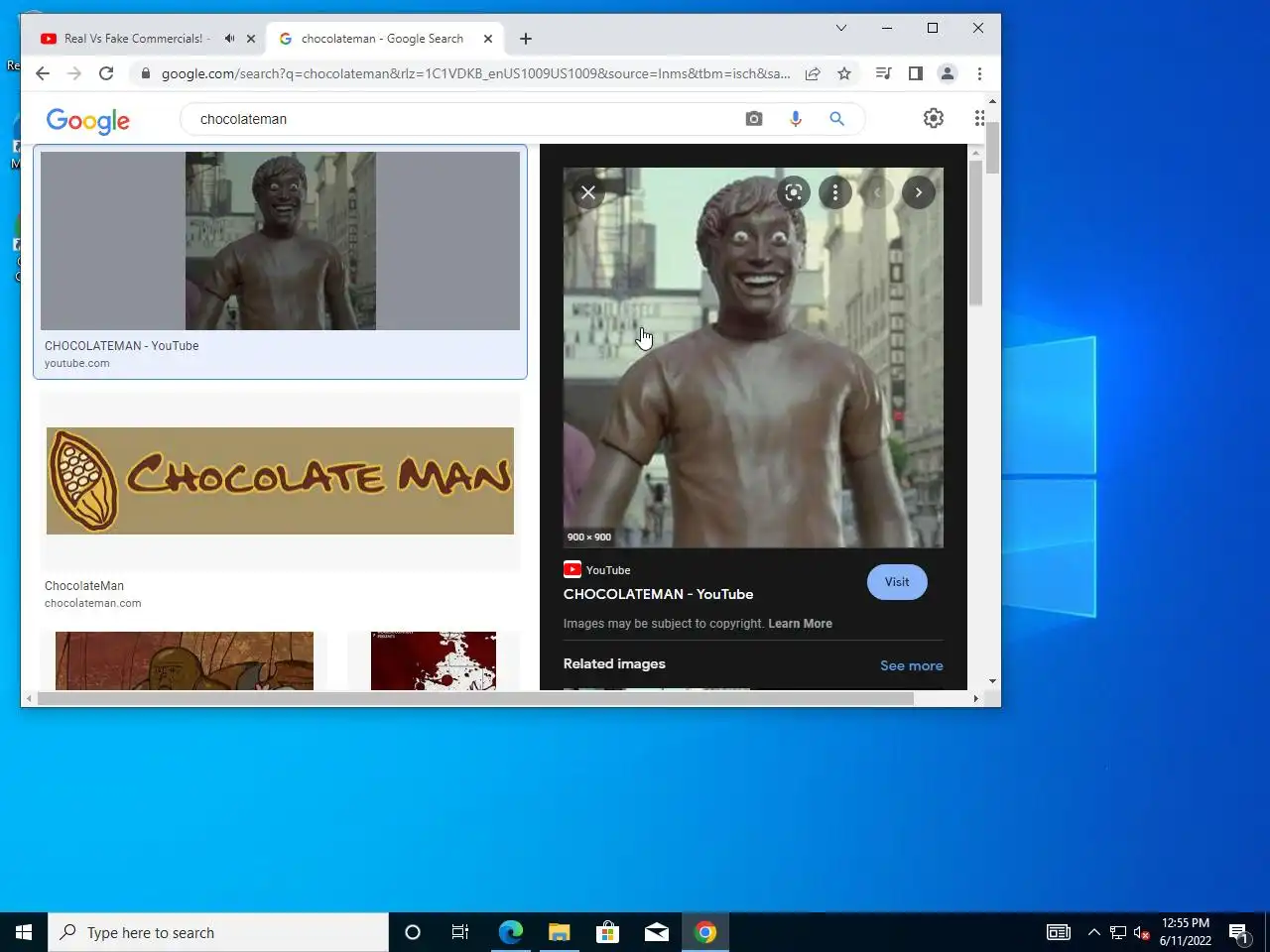1270x952 pixels.
Task: Close the Real Vs Fake Commercials tab
Action: (251, 39)
